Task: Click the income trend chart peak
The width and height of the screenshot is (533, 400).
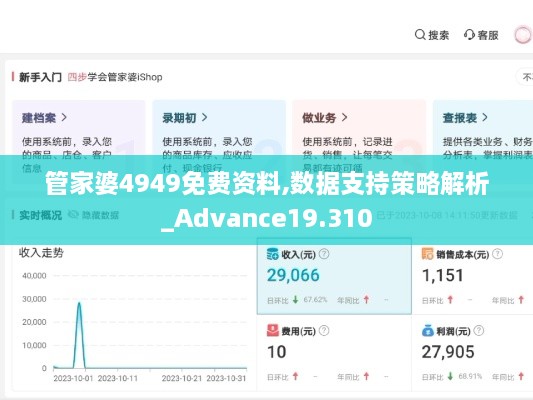Action: [79, 303]
